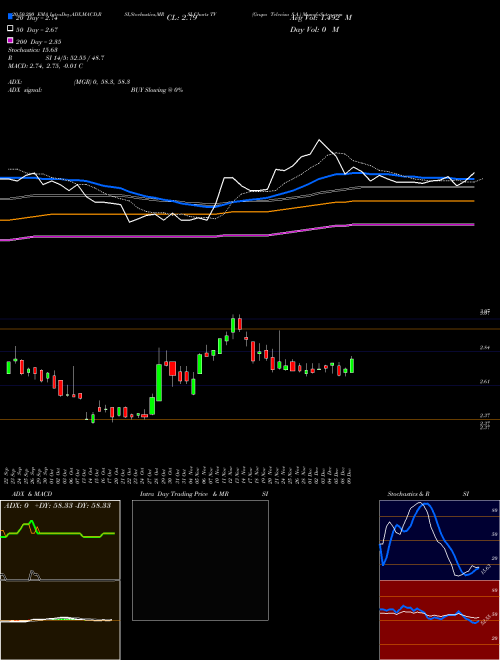The image size is (500, 660).
Task: Click the 15.63 value on the Stochastics panel
Action: 484,570
